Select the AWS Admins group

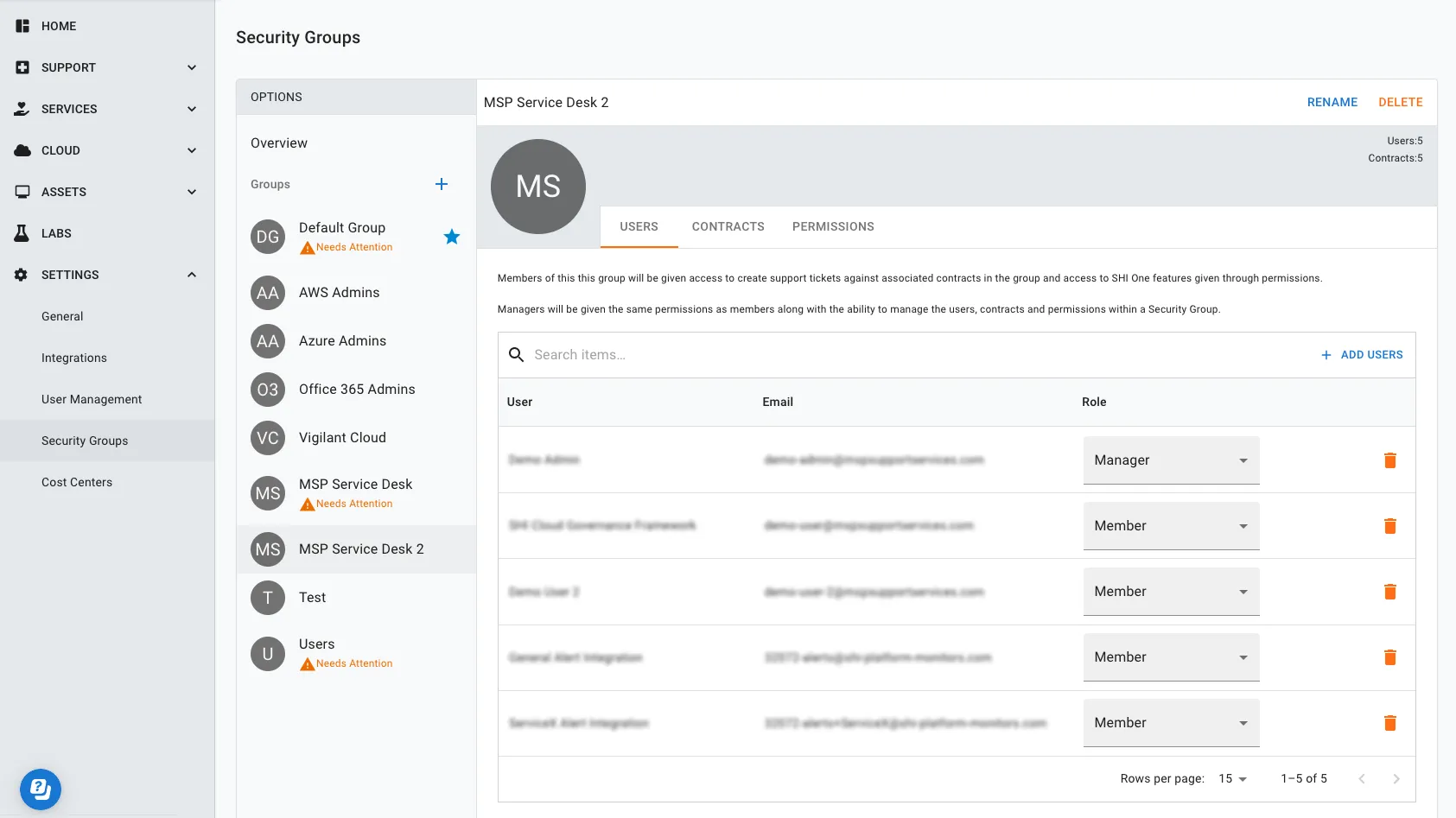356,293
